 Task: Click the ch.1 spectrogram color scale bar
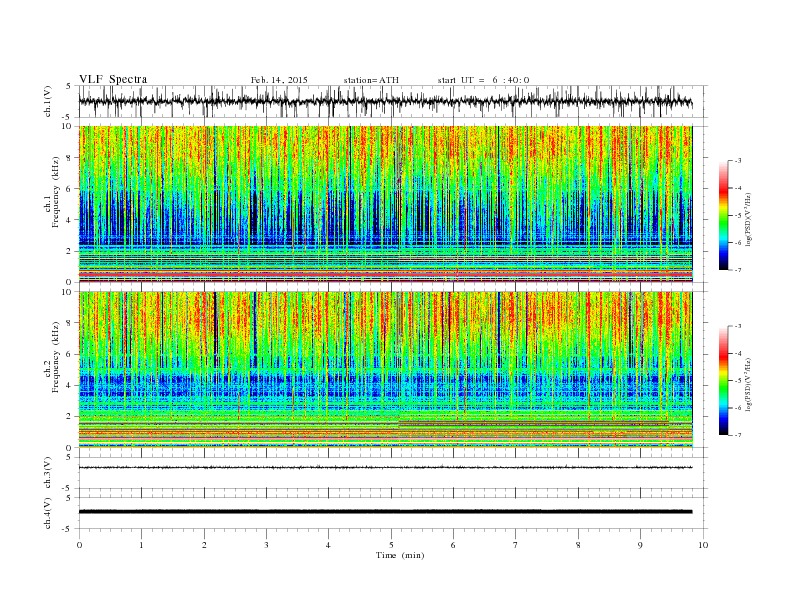tap(723, 215)
